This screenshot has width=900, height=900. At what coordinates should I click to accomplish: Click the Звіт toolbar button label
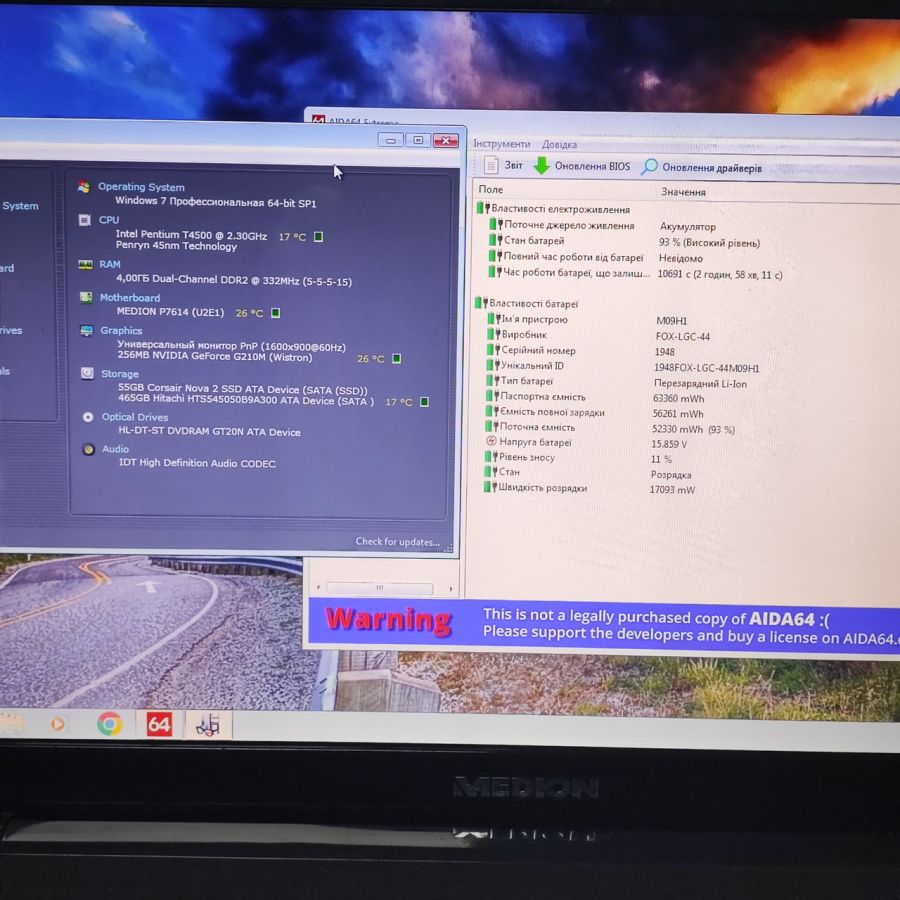pyautogui.click(x=513, y=165)
